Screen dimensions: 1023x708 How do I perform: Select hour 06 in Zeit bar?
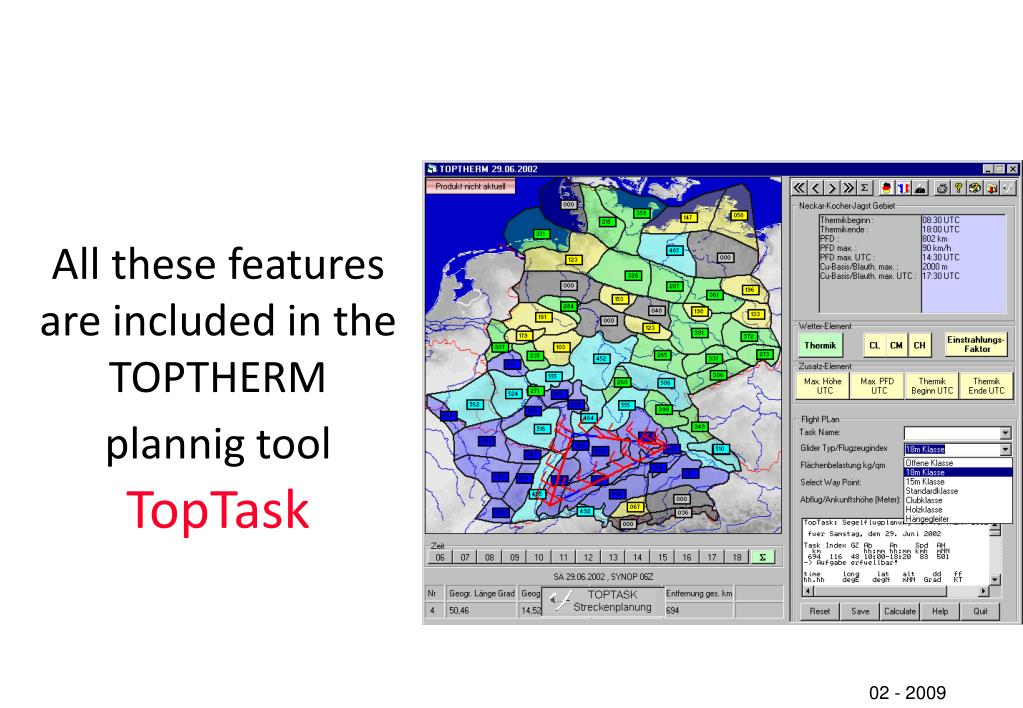point(440,557)
